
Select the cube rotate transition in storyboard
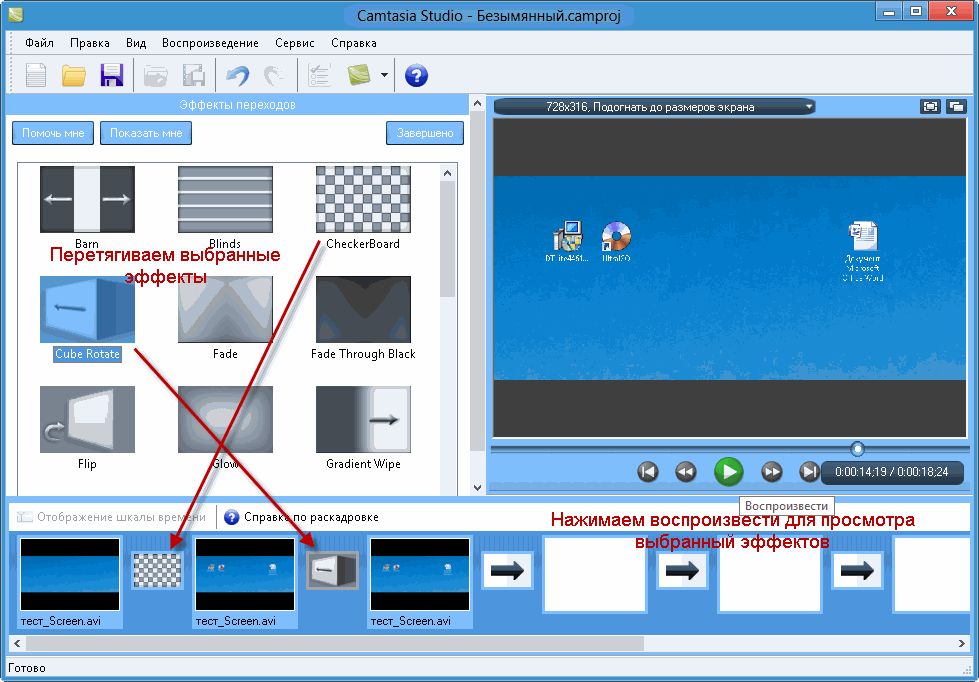coord(333,570)
